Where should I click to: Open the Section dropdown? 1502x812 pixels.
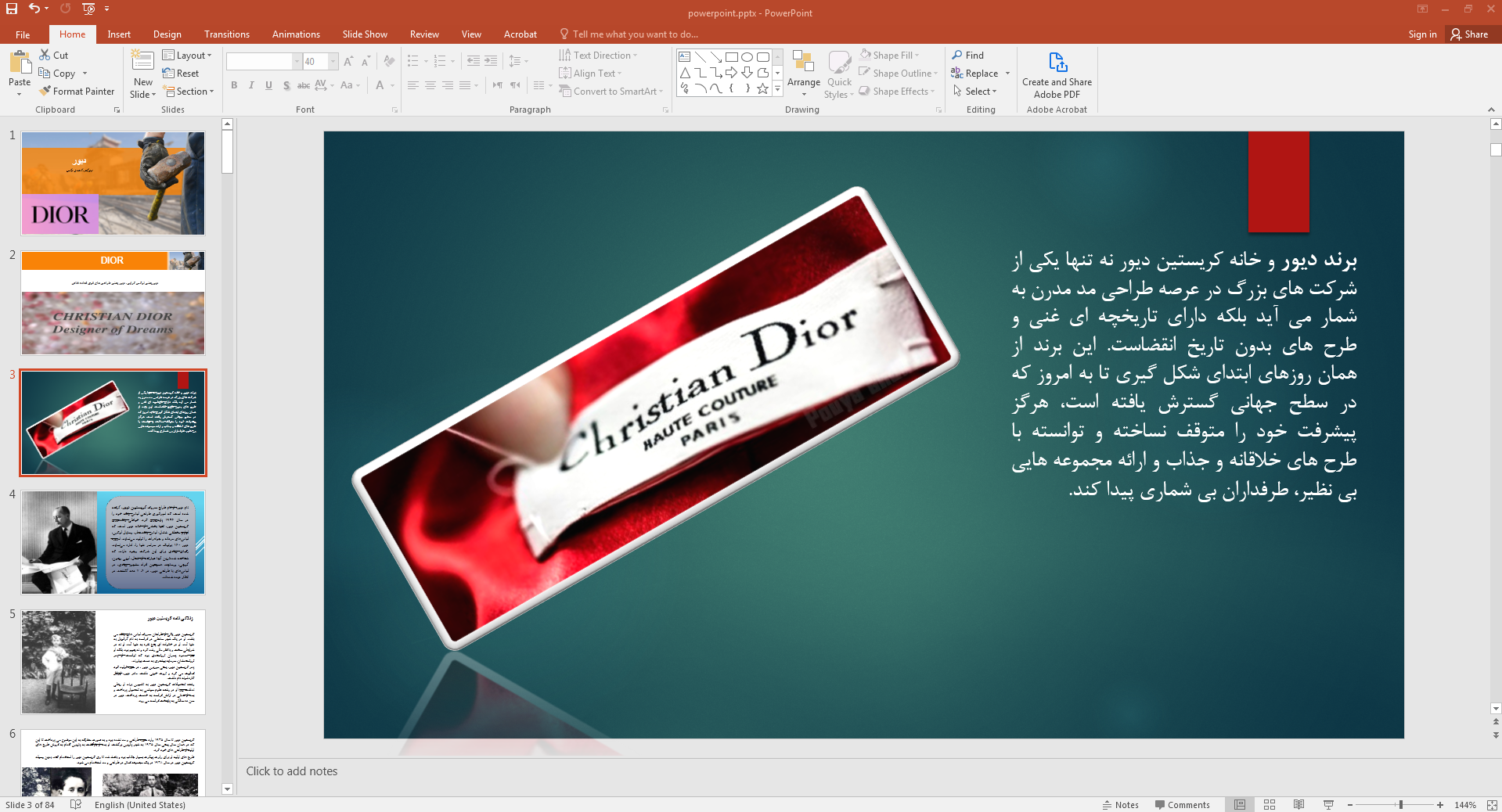[188, 92]
